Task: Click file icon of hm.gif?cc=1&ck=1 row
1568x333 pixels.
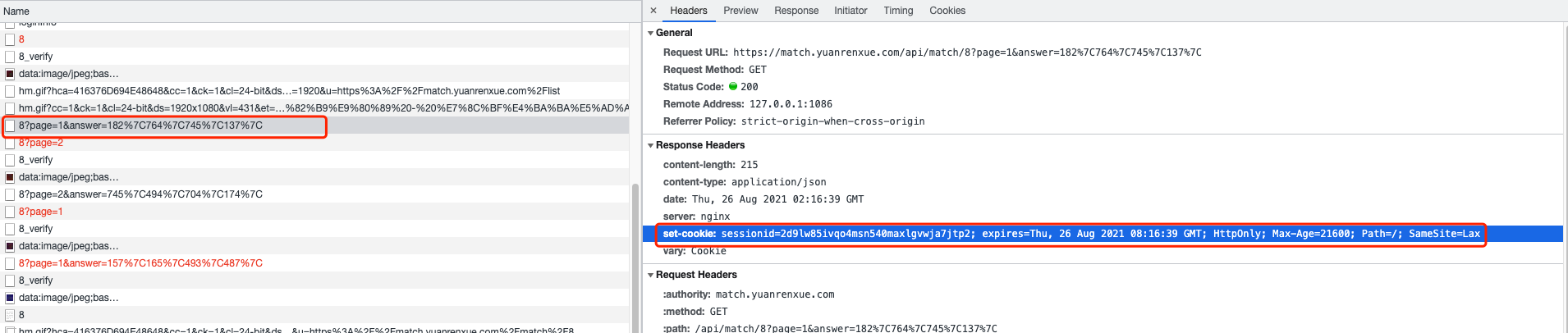Action: [x=10, y=108]
